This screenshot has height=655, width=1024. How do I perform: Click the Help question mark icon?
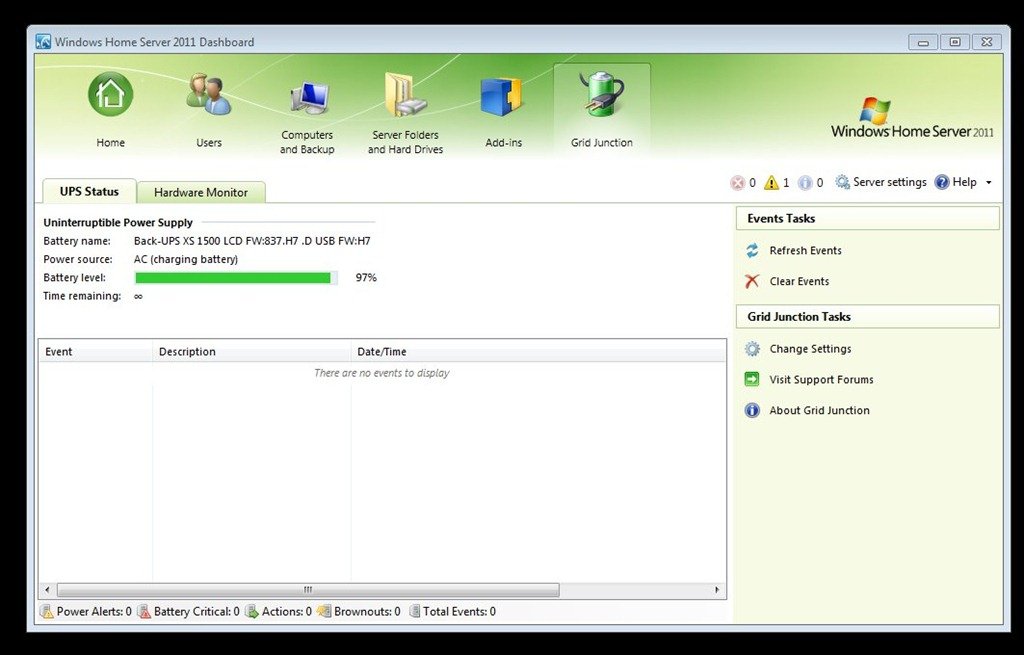pos(942,182)
